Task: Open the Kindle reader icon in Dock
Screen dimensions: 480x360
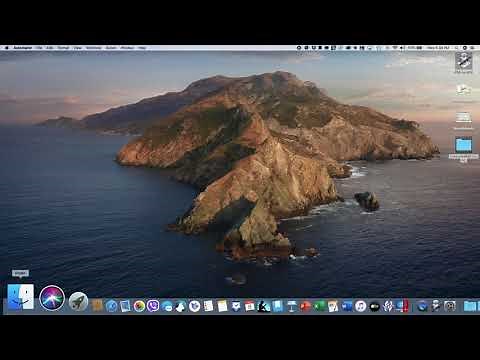Action: [263, 306]
